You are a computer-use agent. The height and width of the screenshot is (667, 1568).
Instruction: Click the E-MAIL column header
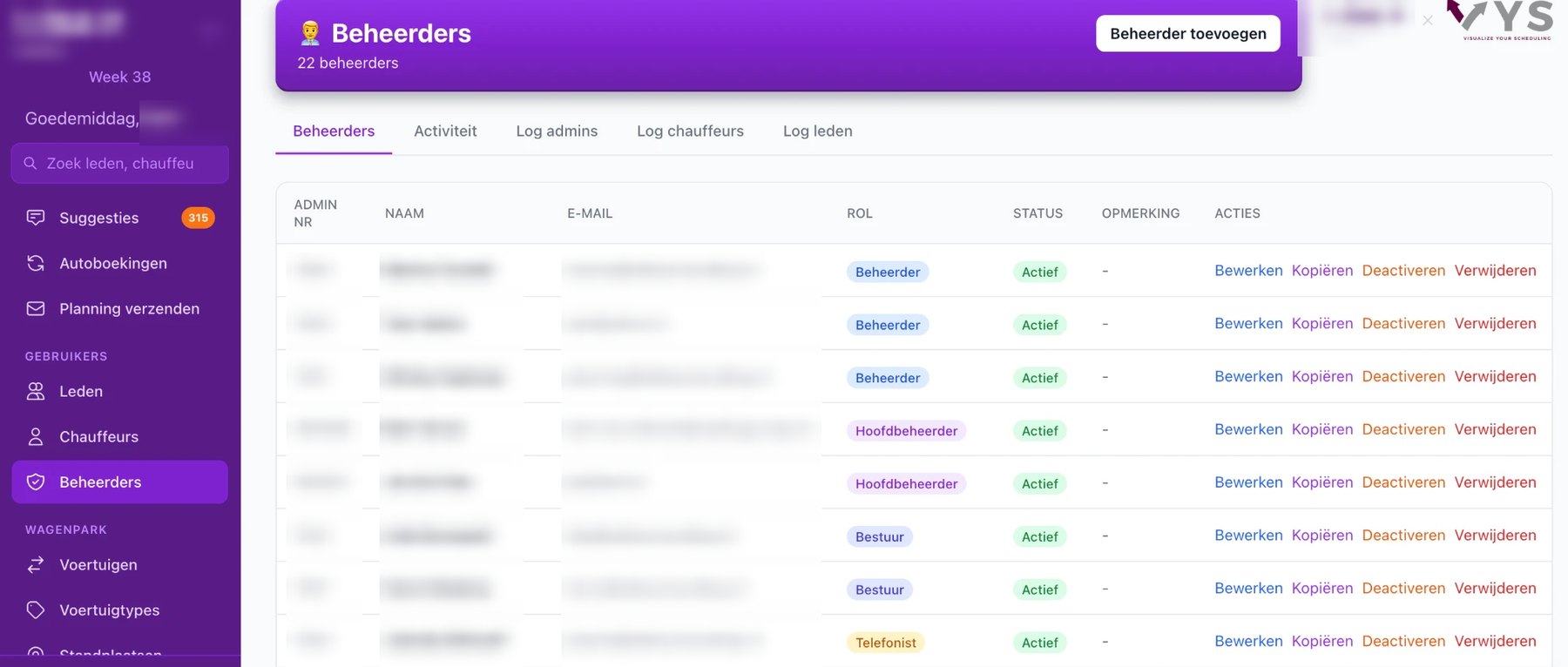590,213
